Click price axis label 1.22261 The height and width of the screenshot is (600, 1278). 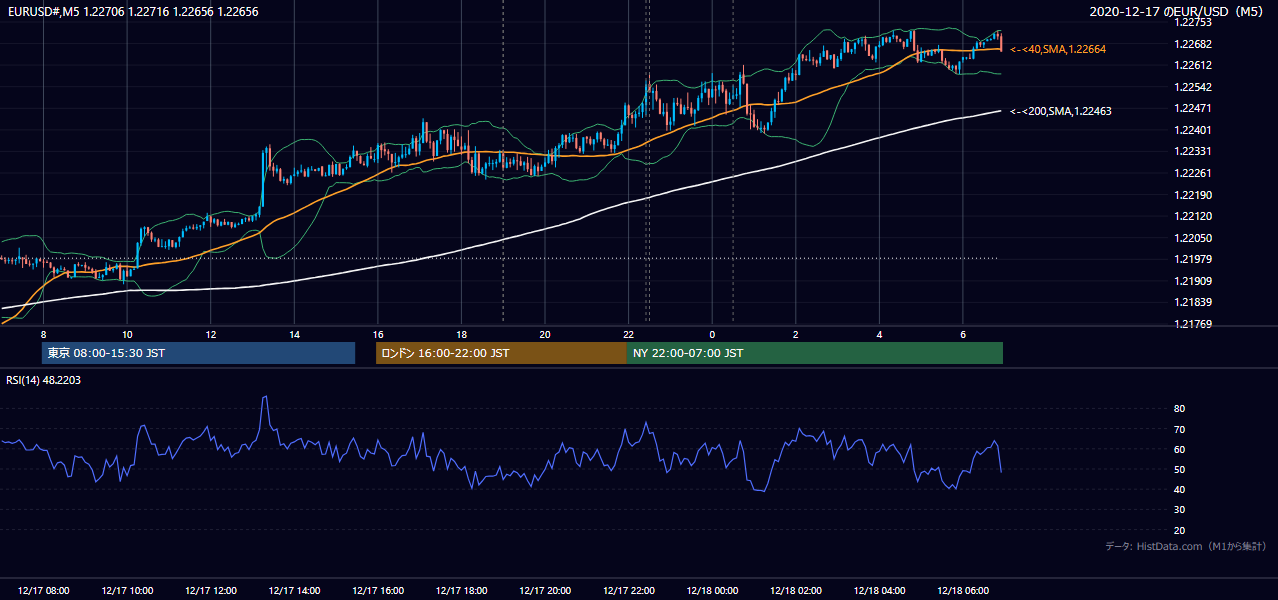pyautogui.click(x=1191, y=173)
